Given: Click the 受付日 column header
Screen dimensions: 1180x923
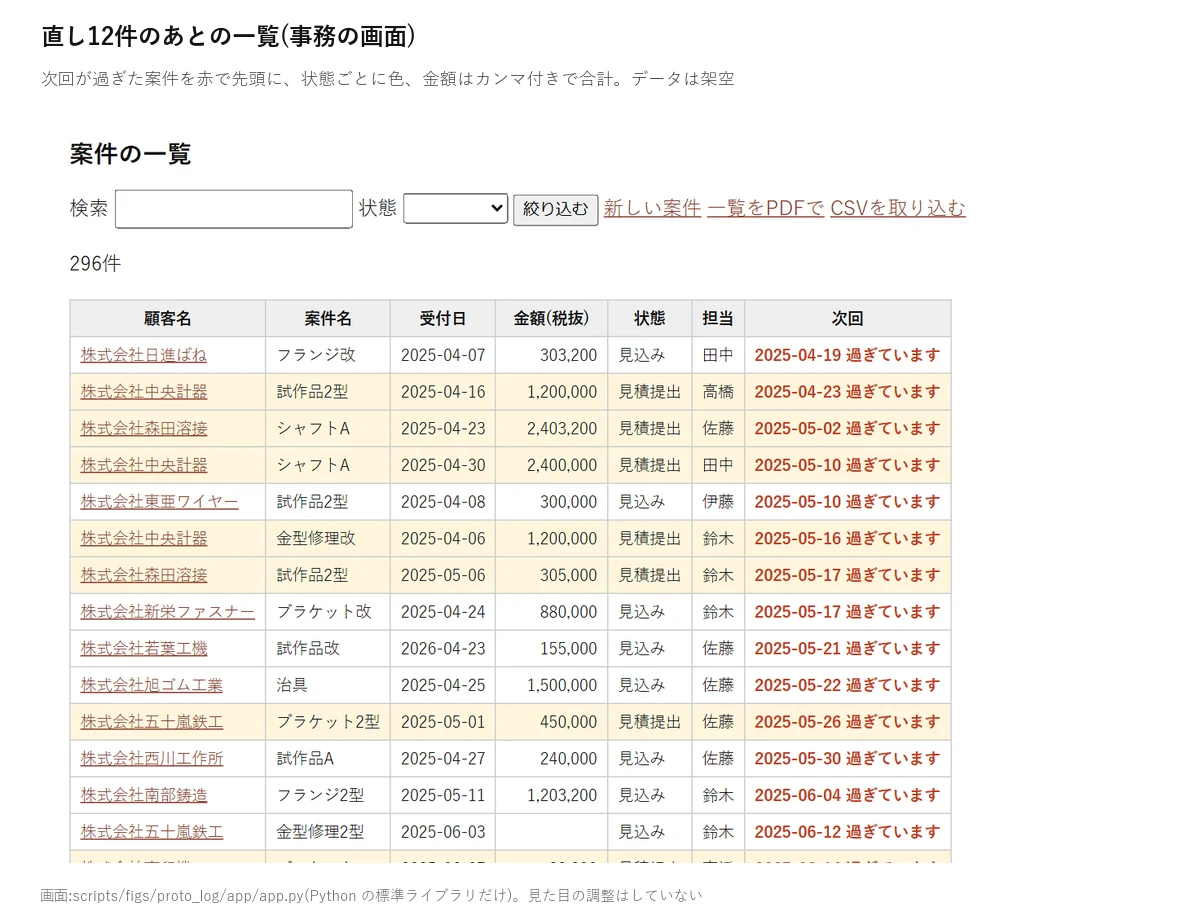Looking at the screenshot, I should point(442,318).
